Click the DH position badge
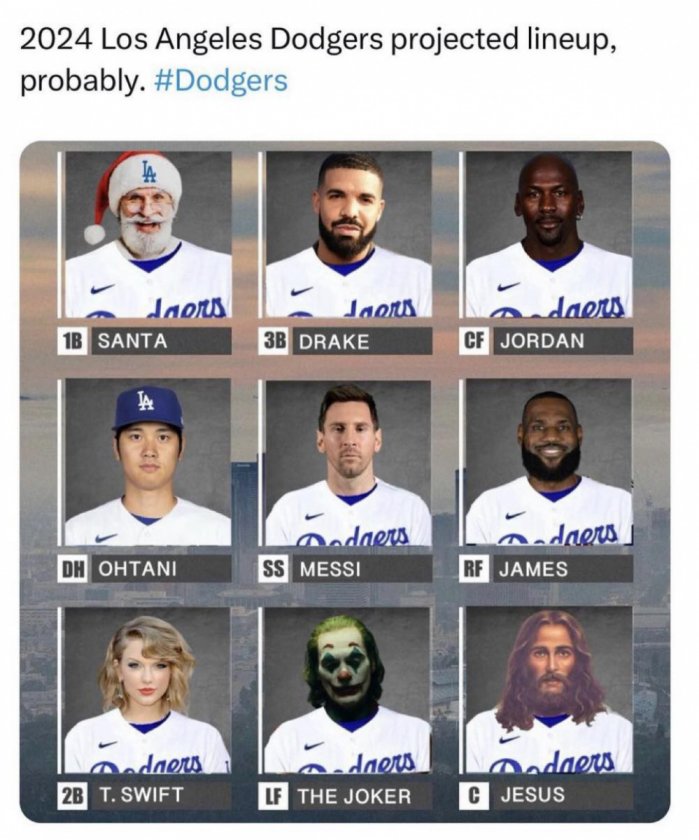 click(72, 569)
